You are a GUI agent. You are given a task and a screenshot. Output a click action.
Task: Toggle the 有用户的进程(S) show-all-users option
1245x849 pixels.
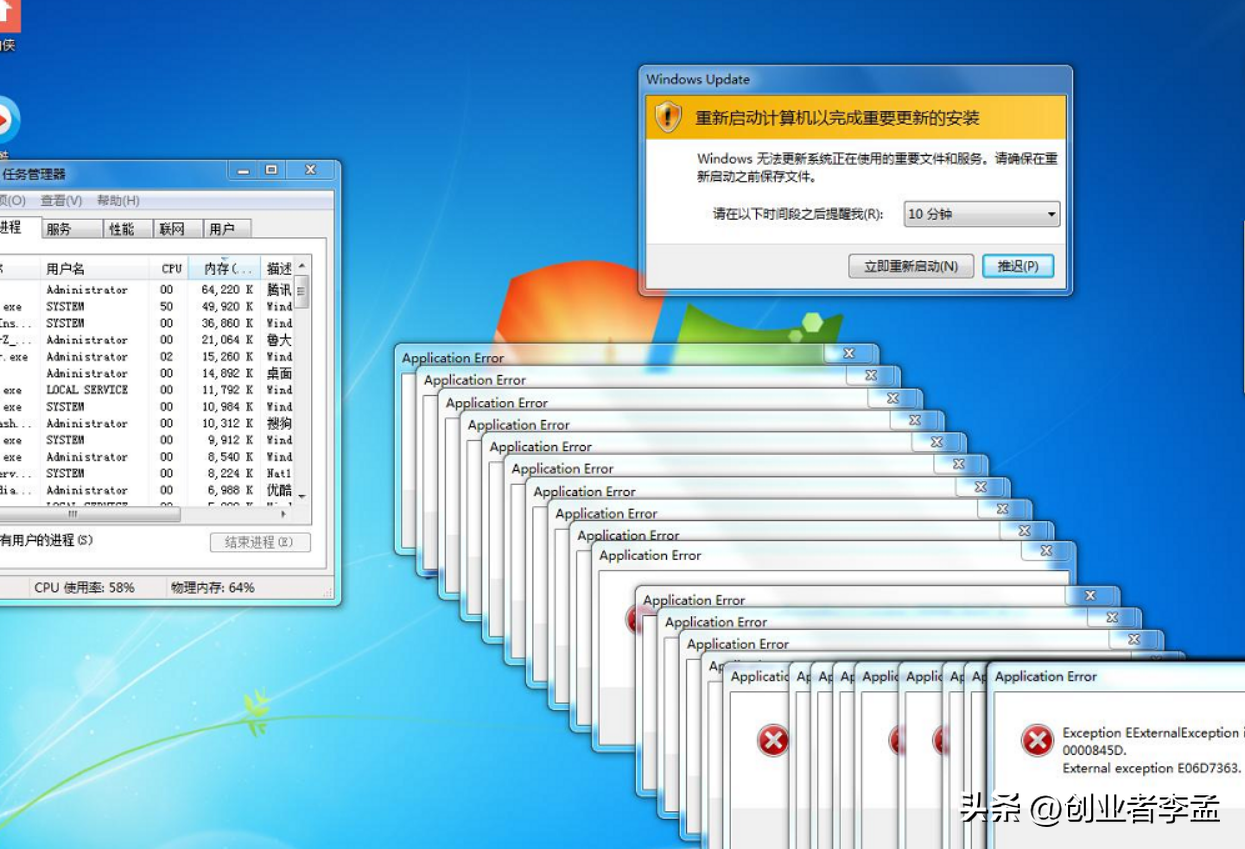pyautogui.click(x=46, y=540)
